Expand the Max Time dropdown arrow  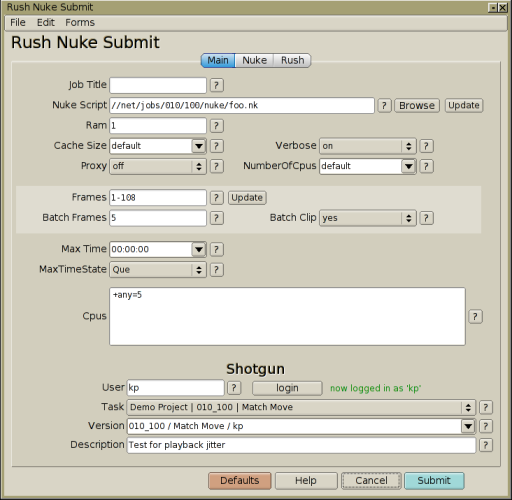click(x=199, y=249)
